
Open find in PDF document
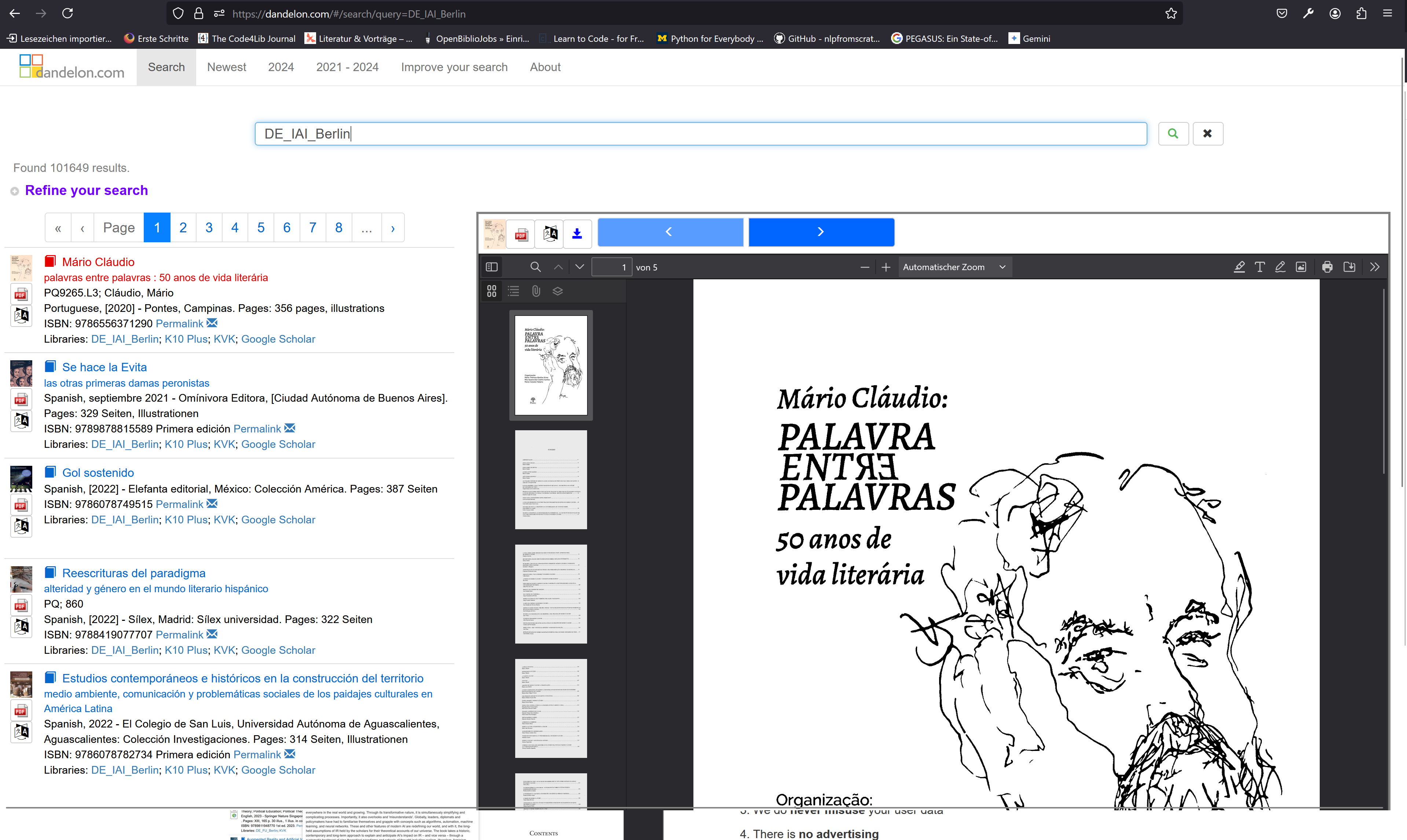(535, 267)
